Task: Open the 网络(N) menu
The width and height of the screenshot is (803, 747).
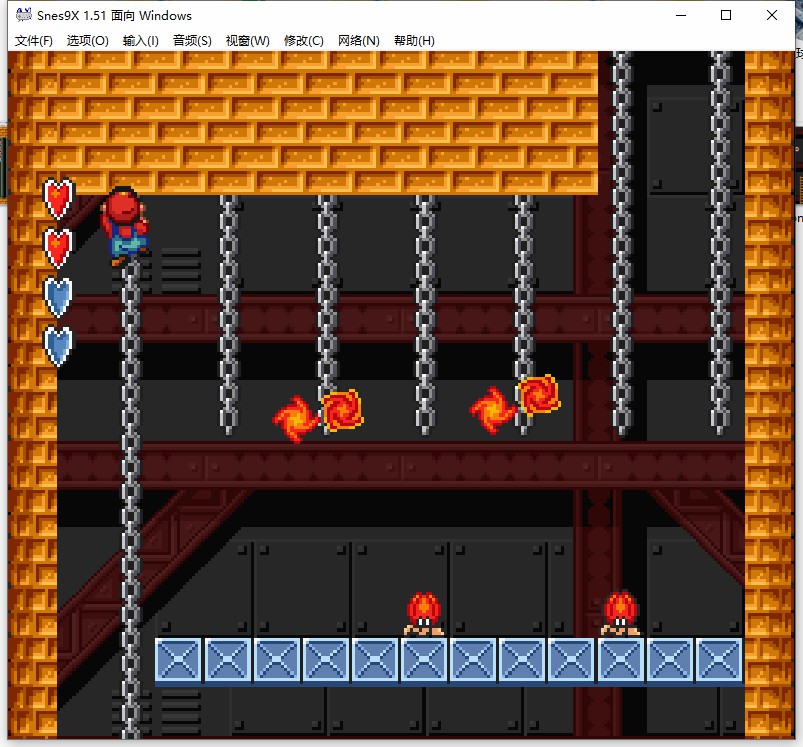Action: [x=358, y=41]
